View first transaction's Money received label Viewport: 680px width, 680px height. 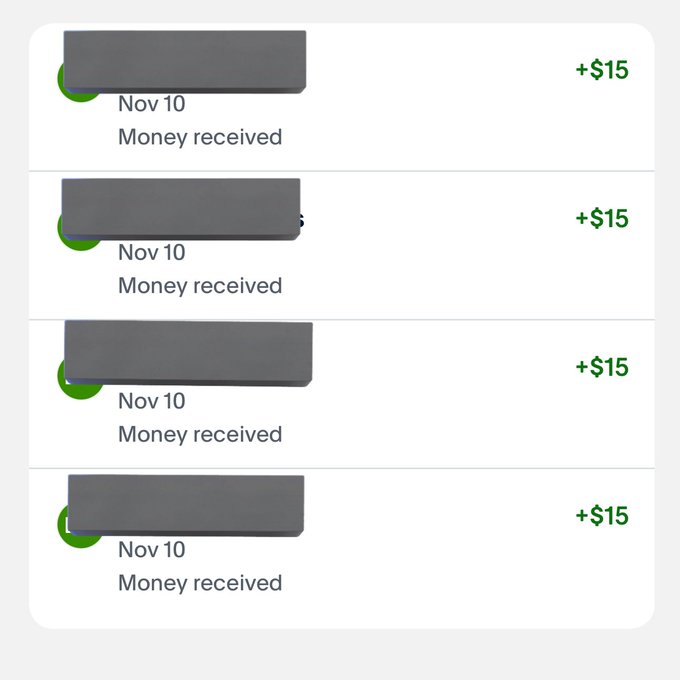(200, 138)
